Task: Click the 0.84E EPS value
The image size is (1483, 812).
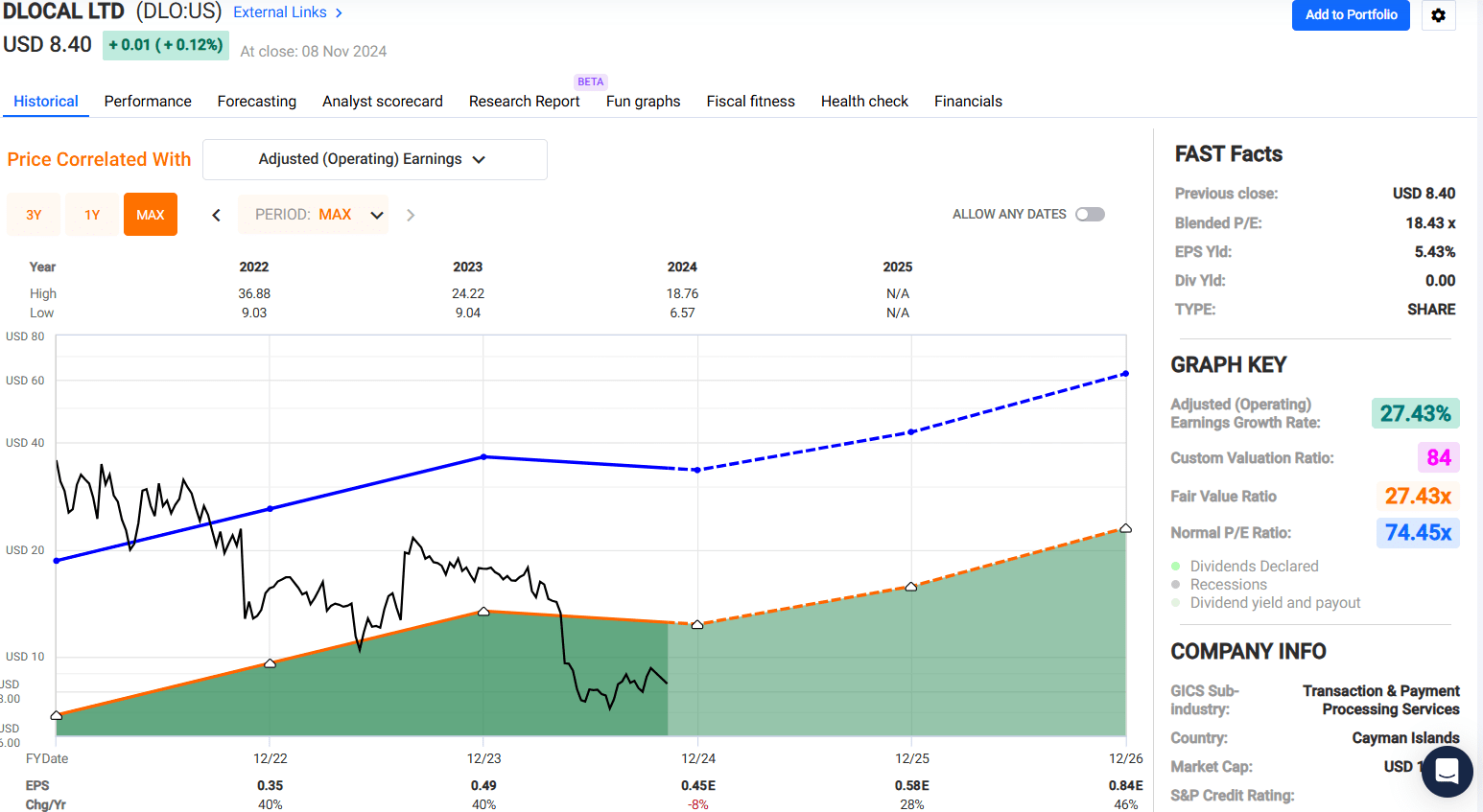Action: [x=1126, y=785]
